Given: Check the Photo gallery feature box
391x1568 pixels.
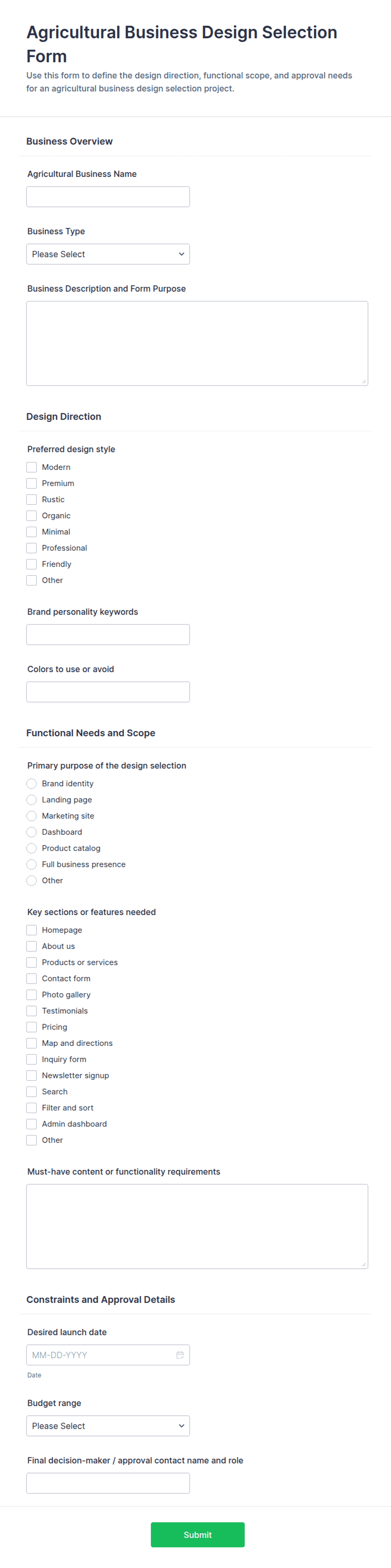Looking at the screenshot, I should click(32, 995).
